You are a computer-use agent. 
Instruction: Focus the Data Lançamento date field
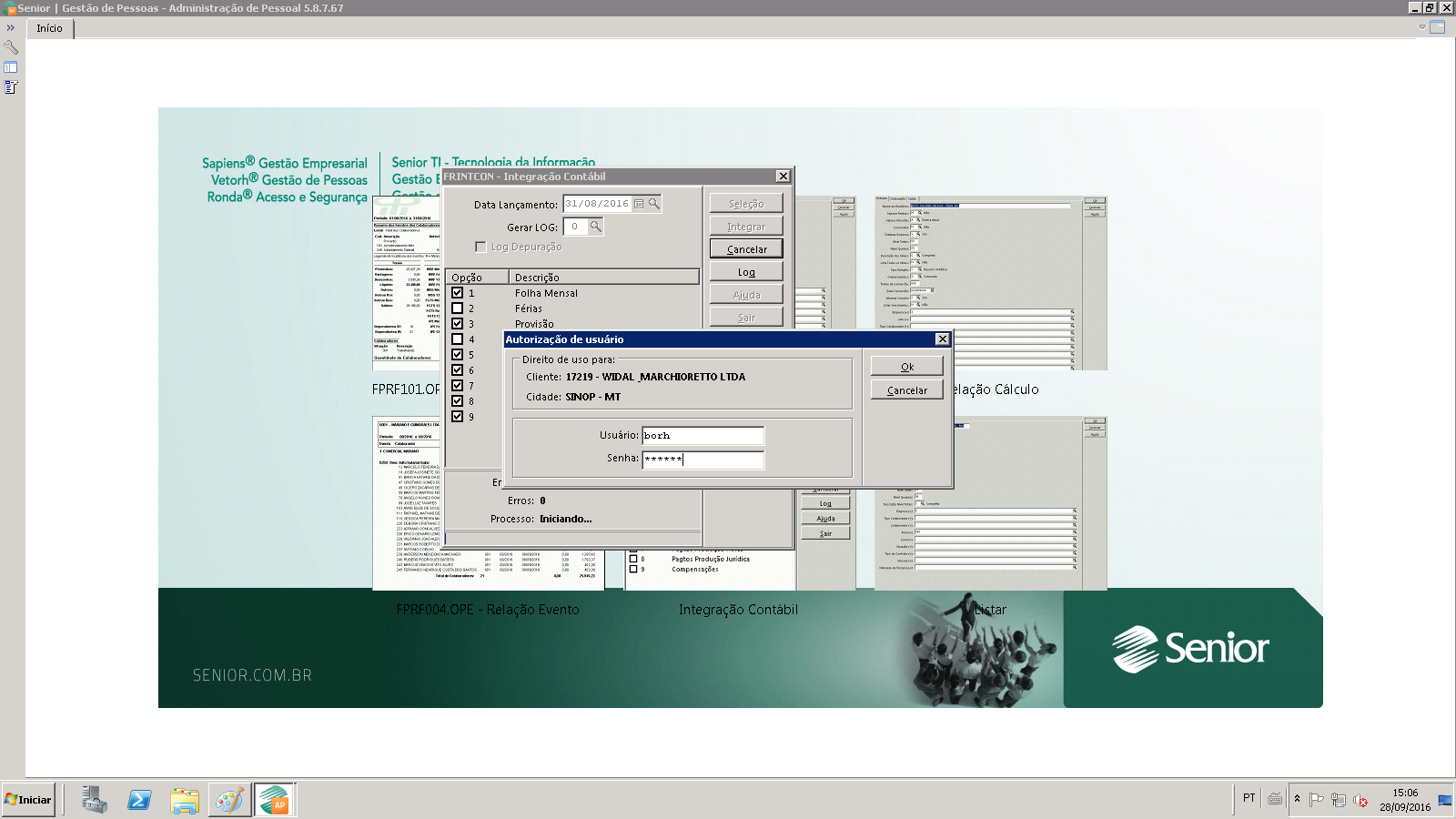(x=598, y=204)
